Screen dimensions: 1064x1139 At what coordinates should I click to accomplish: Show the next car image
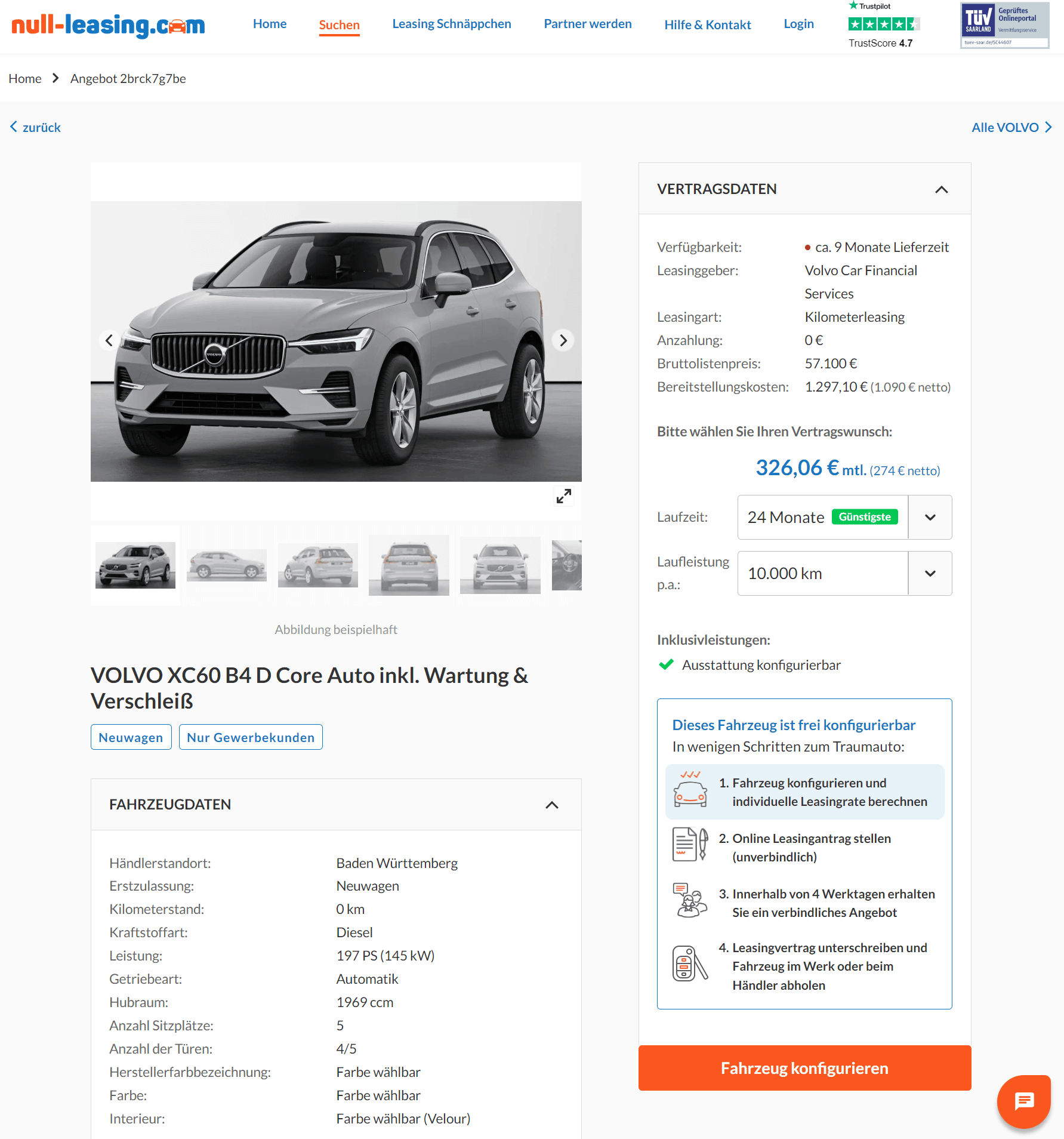click(x=563, y=340)
